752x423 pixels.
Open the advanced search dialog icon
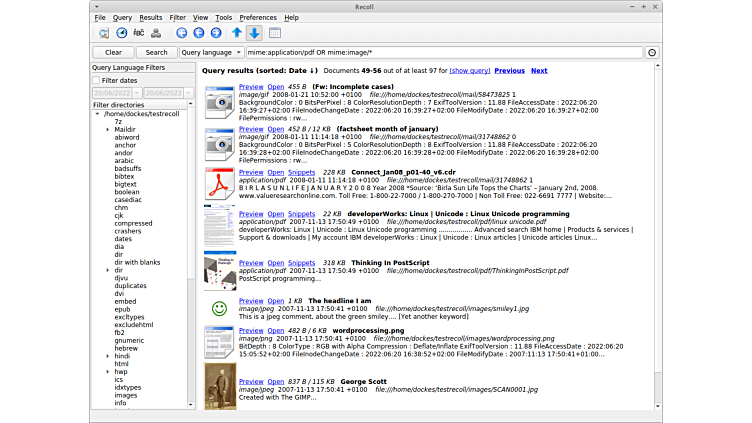[105, 33]
